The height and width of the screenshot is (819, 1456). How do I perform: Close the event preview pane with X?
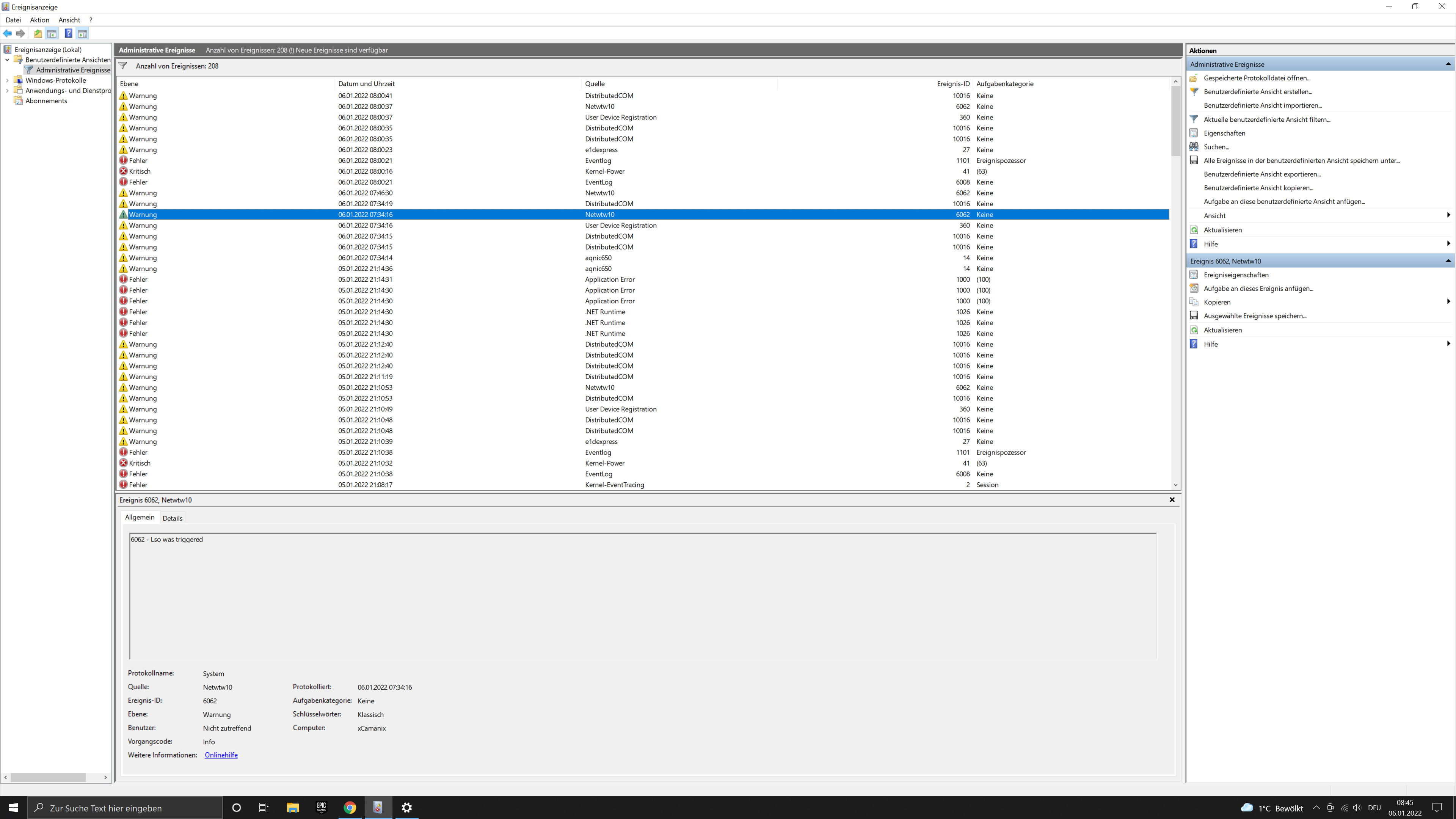pos(1172,500)
